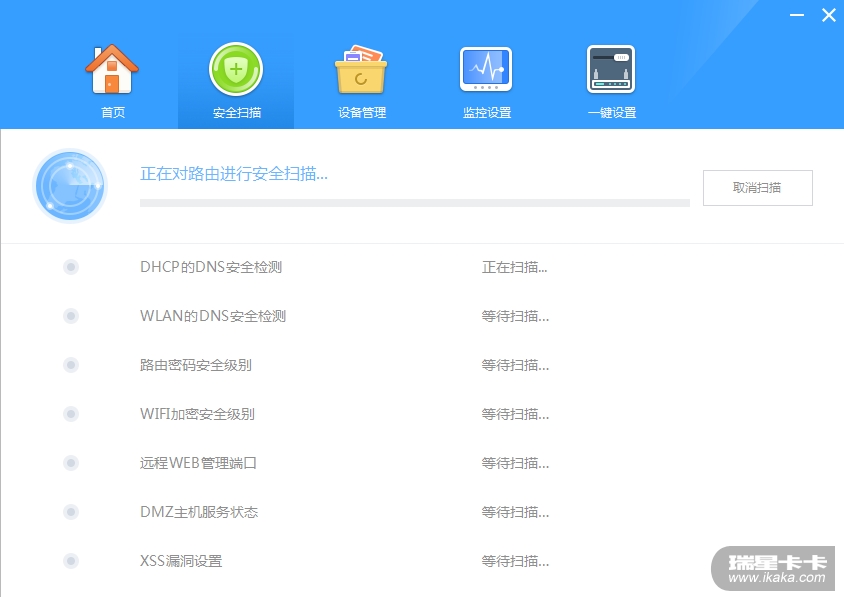This screenshot has height=597, width=844.
Task: Open 监控设置 monitor icon
Action: (486, 69)
